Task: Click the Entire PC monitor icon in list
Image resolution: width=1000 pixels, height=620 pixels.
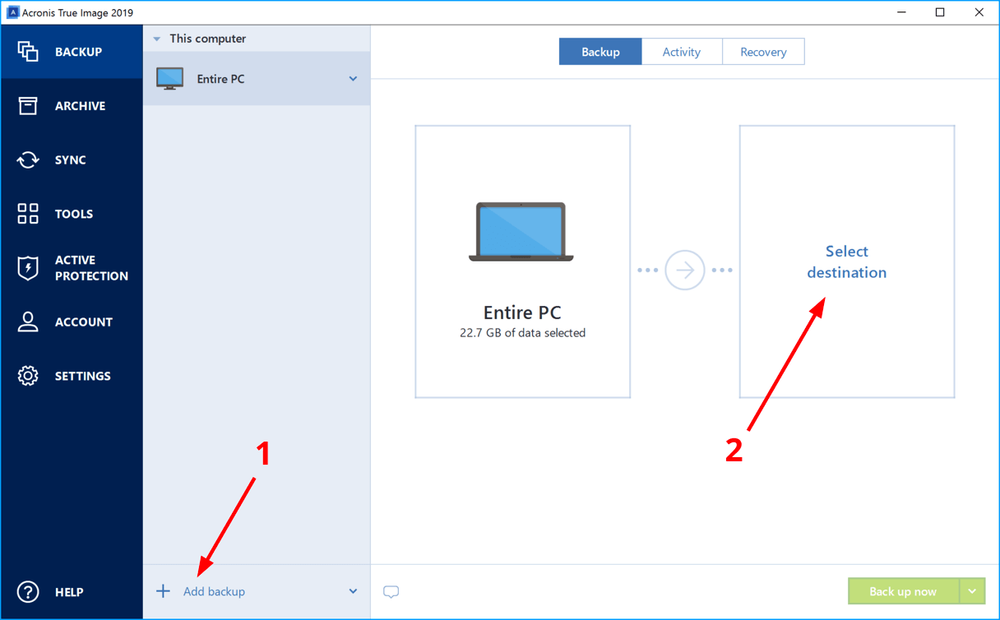Action: coord(170,78)
